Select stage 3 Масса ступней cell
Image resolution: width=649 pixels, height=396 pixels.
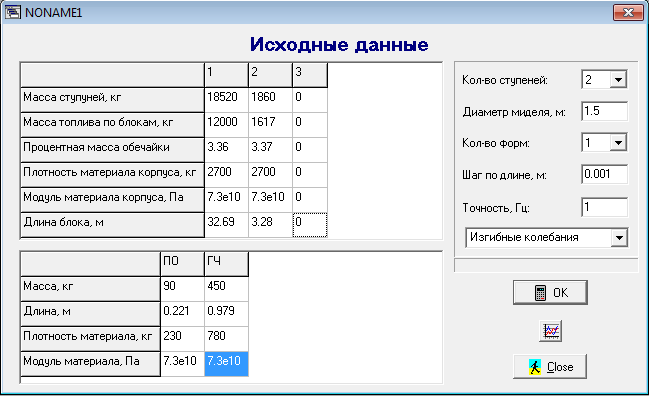click(310, 99)
